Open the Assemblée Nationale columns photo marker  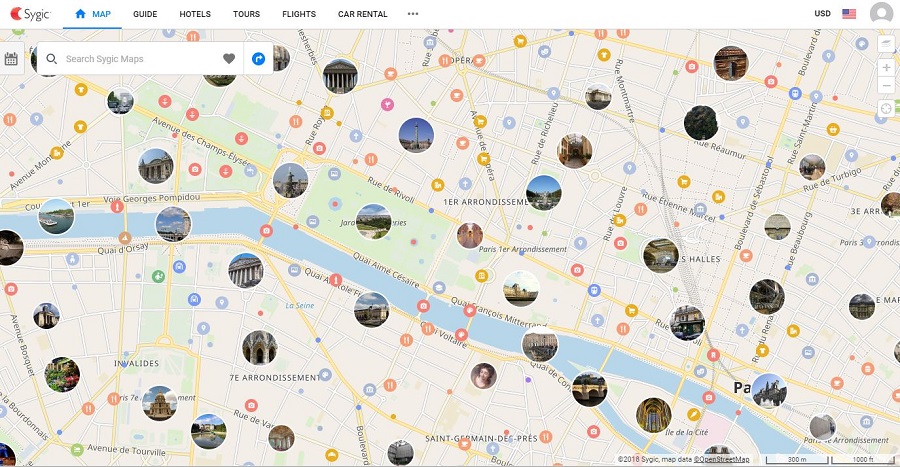[x=246, y=270]
